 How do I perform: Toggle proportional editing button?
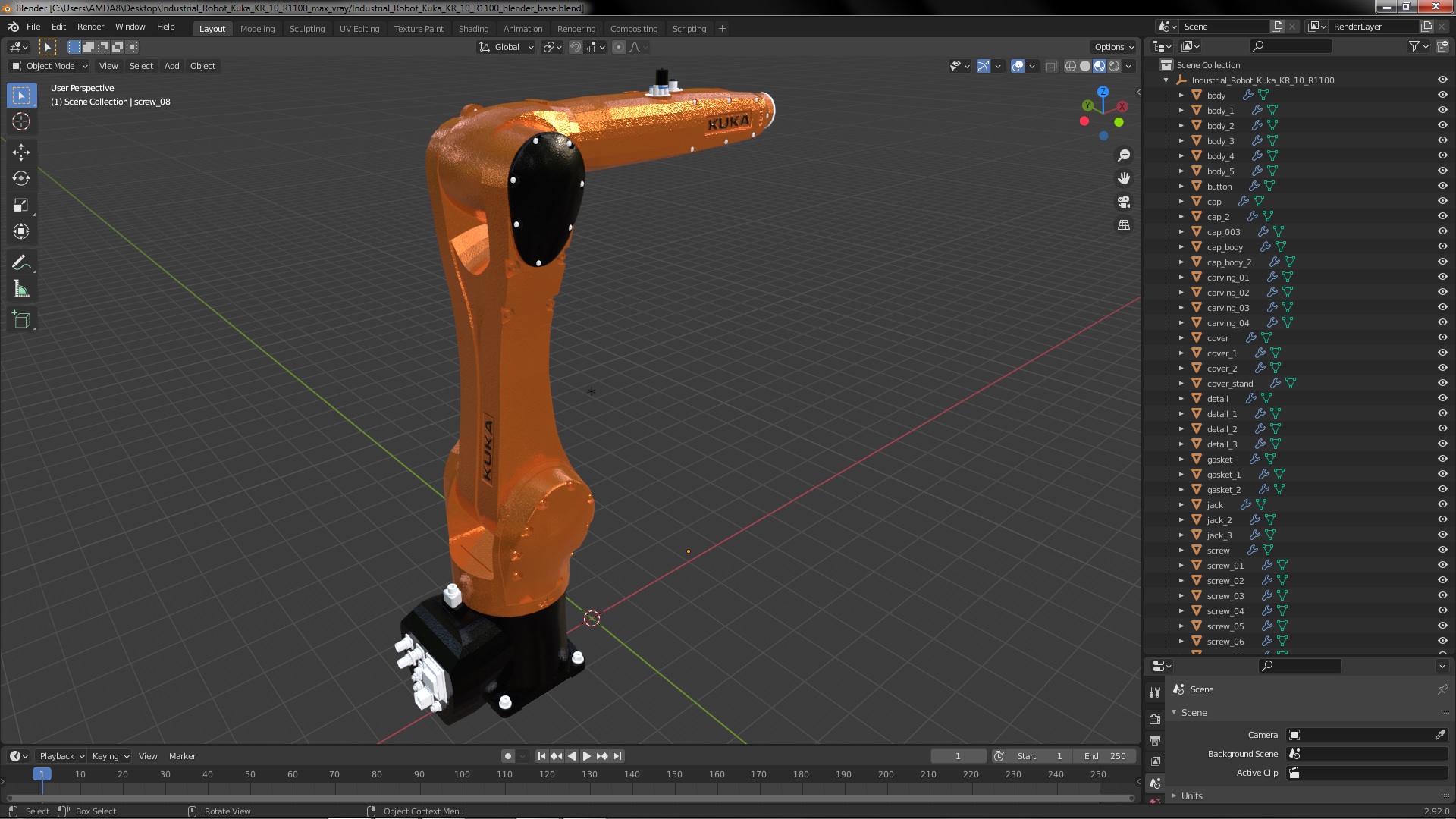coord(619,47)
